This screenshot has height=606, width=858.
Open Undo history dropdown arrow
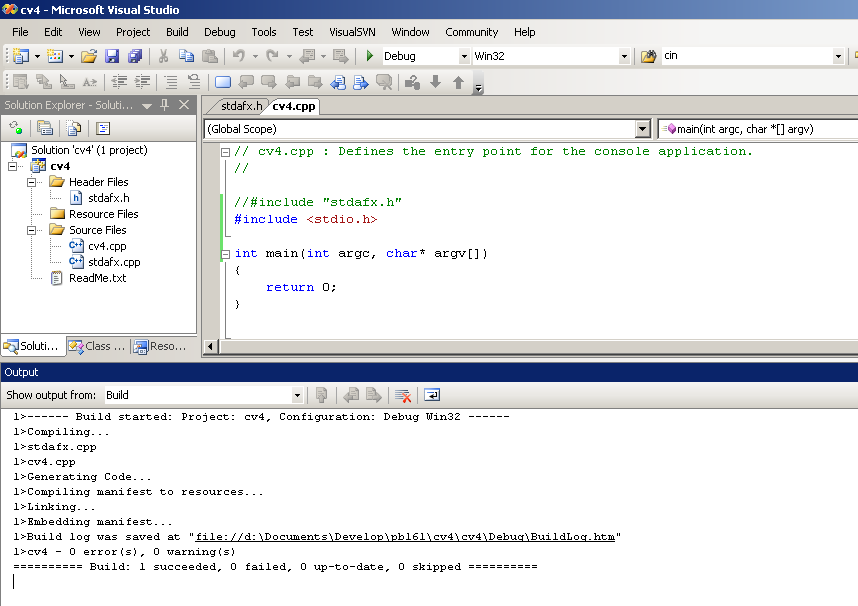tap(255, 56)
